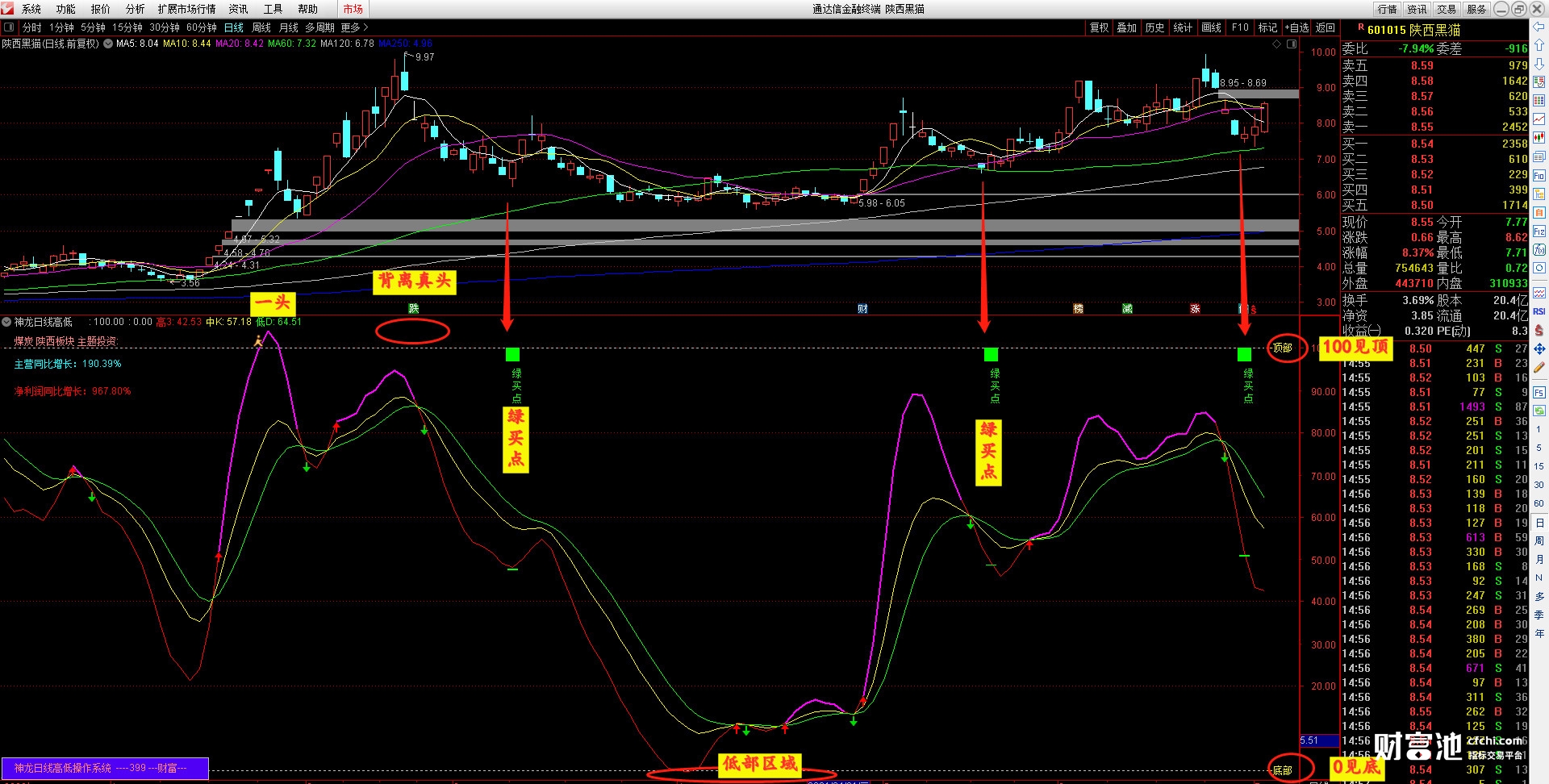Select the 季 period in right sidebar
This screenshot has height=784, width=1549.
1539,615
